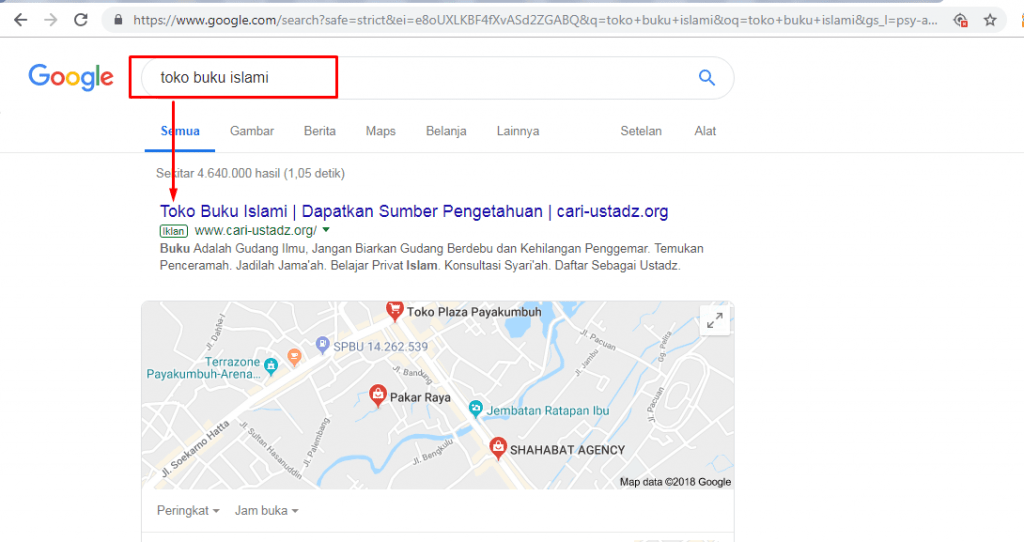Click the Google logo
This screenshot has height=542, width=1024.
pyautogui.click(x=71, y=78)
